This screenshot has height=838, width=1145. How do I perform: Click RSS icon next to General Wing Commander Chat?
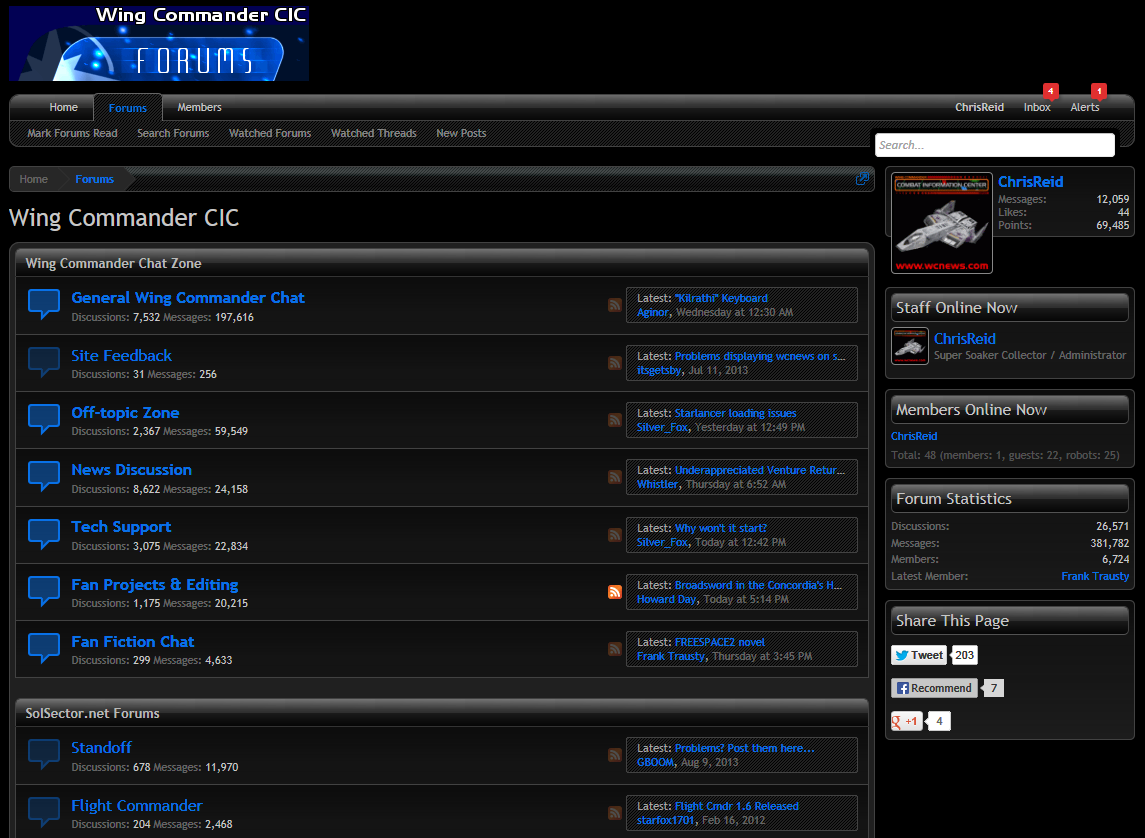click(615, 305)
